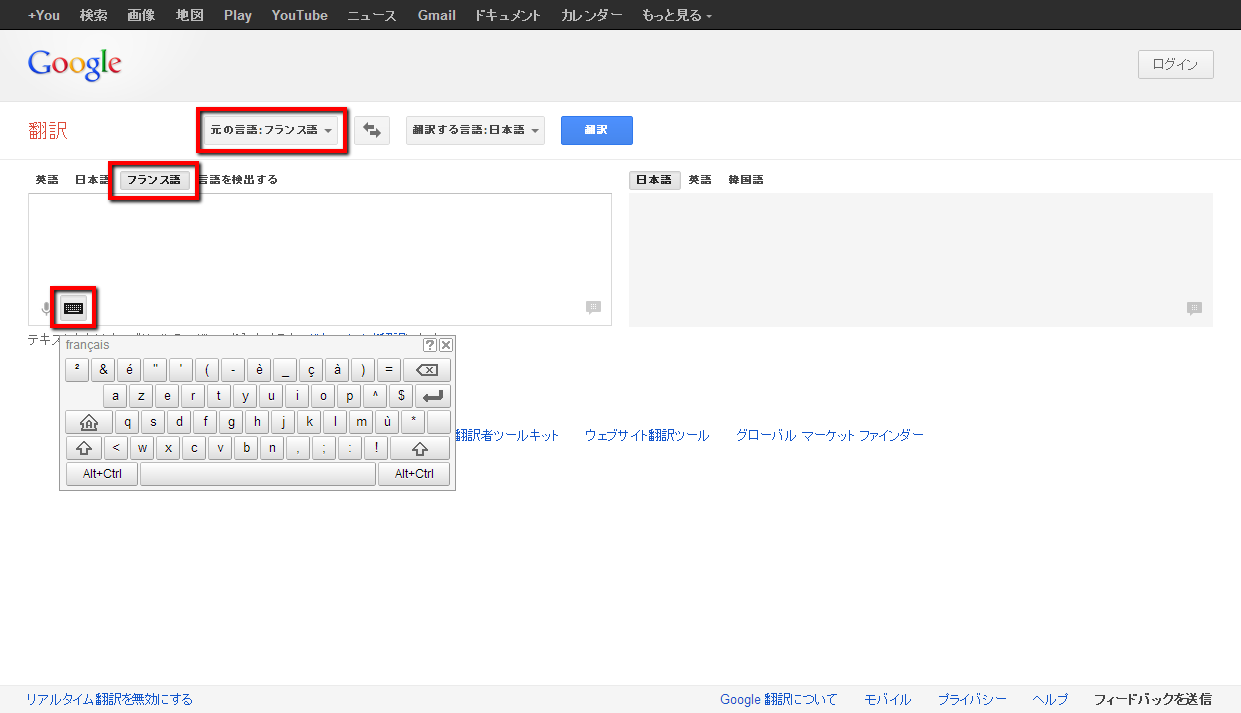Screen dimensions: 1241x713
Task: Click the caps lock key with A
Action: [x=89, y=422]
